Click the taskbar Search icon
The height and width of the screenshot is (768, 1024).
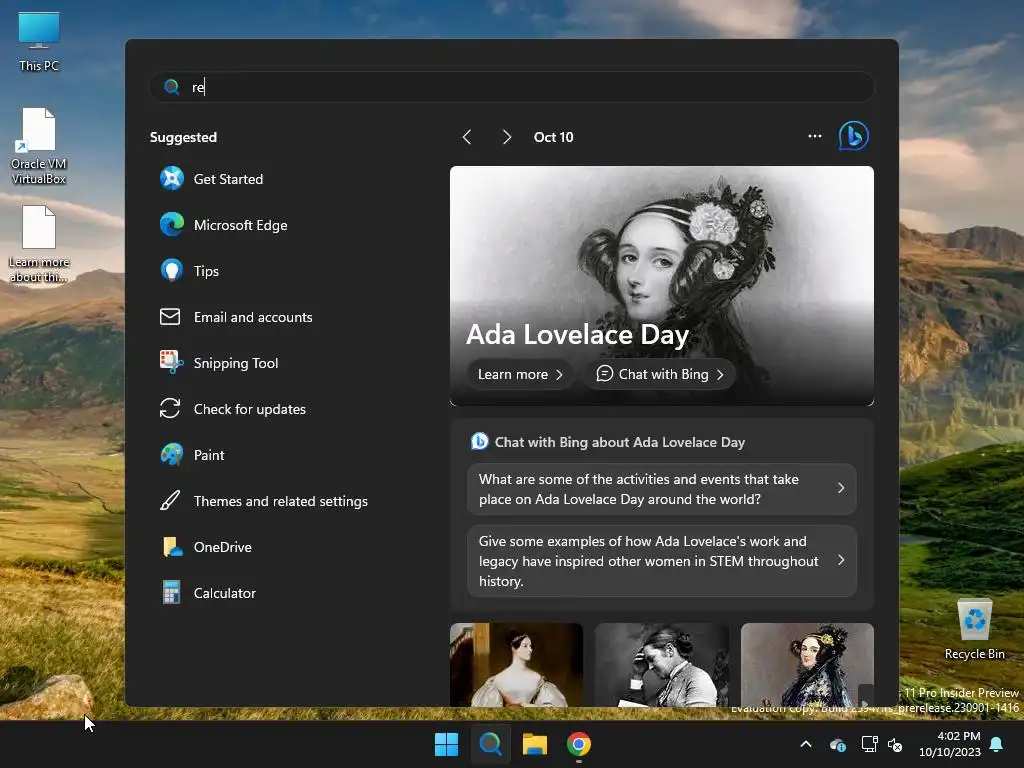coord(490,744)
